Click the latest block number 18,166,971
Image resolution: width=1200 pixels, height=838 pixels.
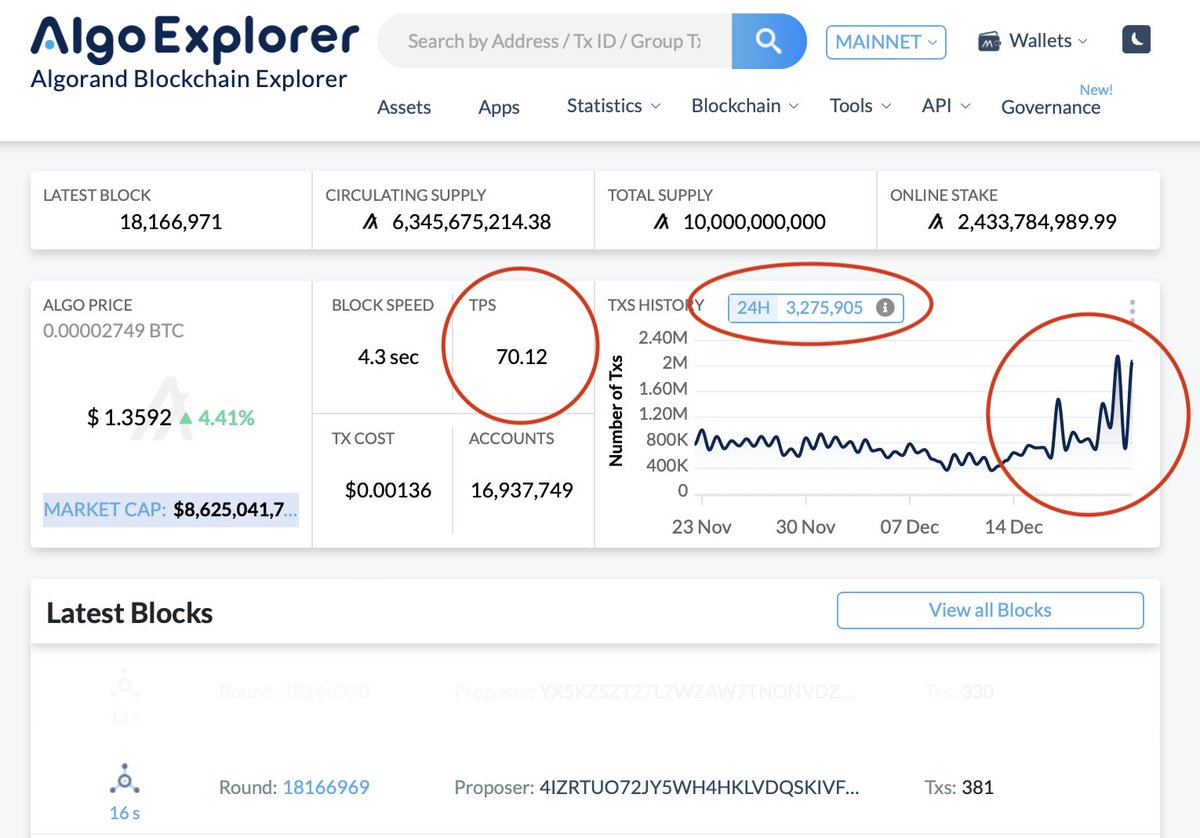coord(170,222)
